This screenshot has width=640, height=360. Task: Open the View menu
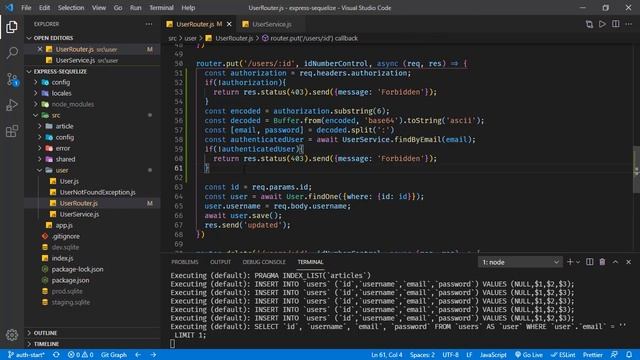pos(99,8)
